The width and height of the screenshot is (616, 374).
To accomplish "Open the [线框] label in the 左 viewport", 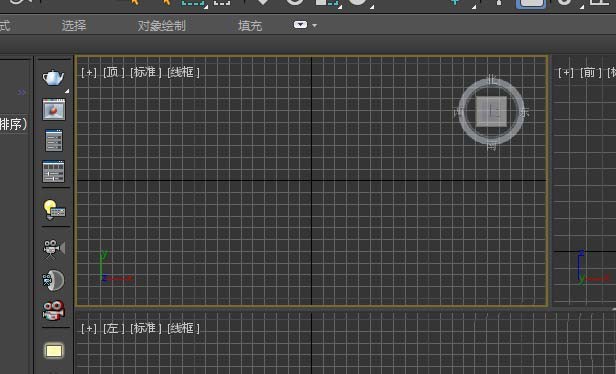I will coord(183,328).
